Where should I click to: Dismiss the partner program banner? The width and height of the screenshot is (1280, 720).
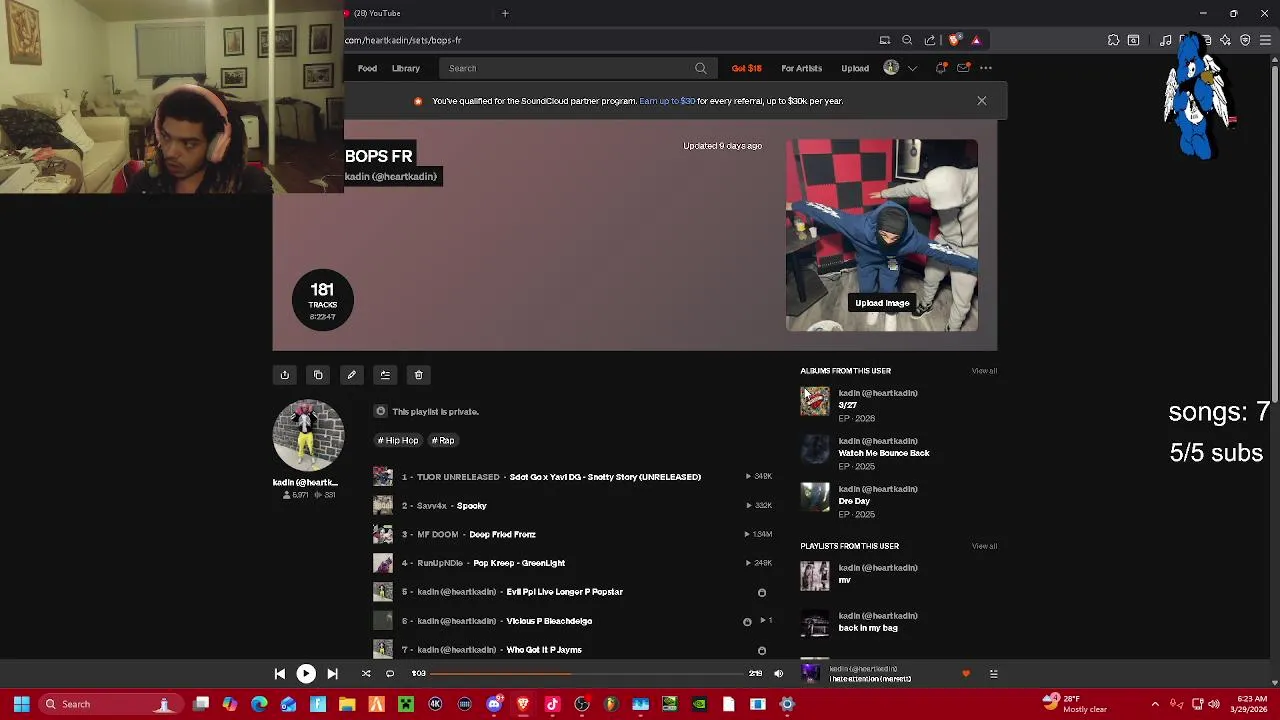pos(982,101)
